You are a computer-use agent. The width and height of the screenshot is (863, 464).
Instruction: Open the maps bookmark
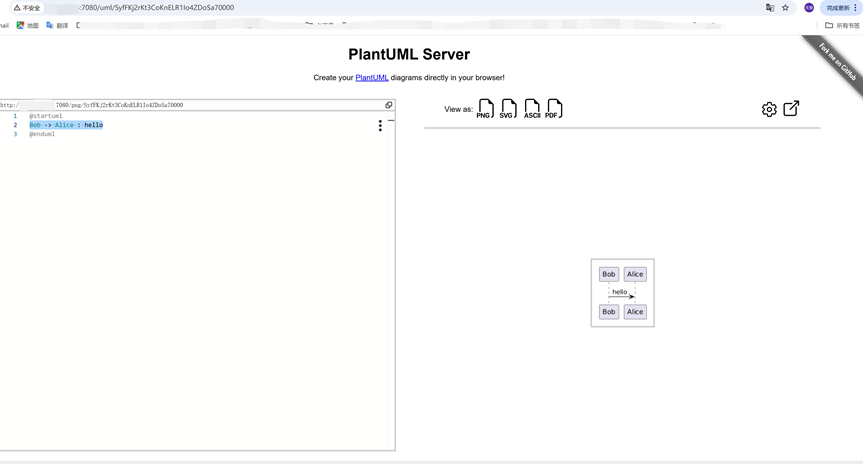28,25
